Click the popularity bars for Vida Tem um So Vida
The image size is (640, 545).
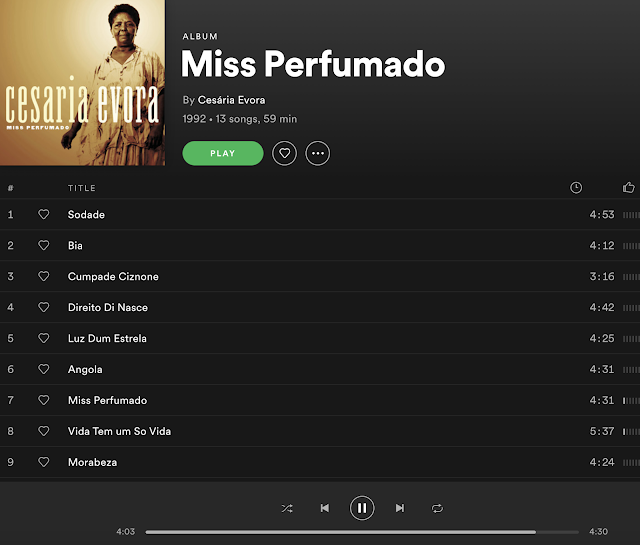point(631,432)
